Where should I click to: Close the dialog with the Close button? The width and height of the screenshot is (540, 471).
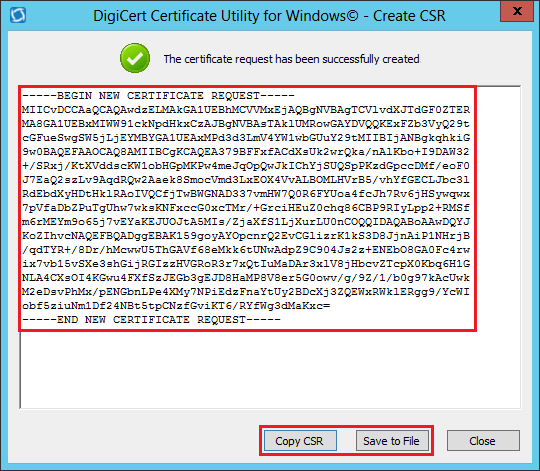pyautogui.click(x=483, y=440)
